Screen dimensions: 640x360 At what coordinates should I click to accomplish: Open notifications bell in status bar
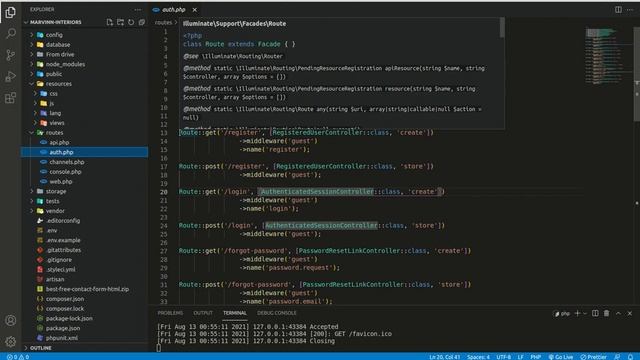pyautogui.click(x=630, y=357)
